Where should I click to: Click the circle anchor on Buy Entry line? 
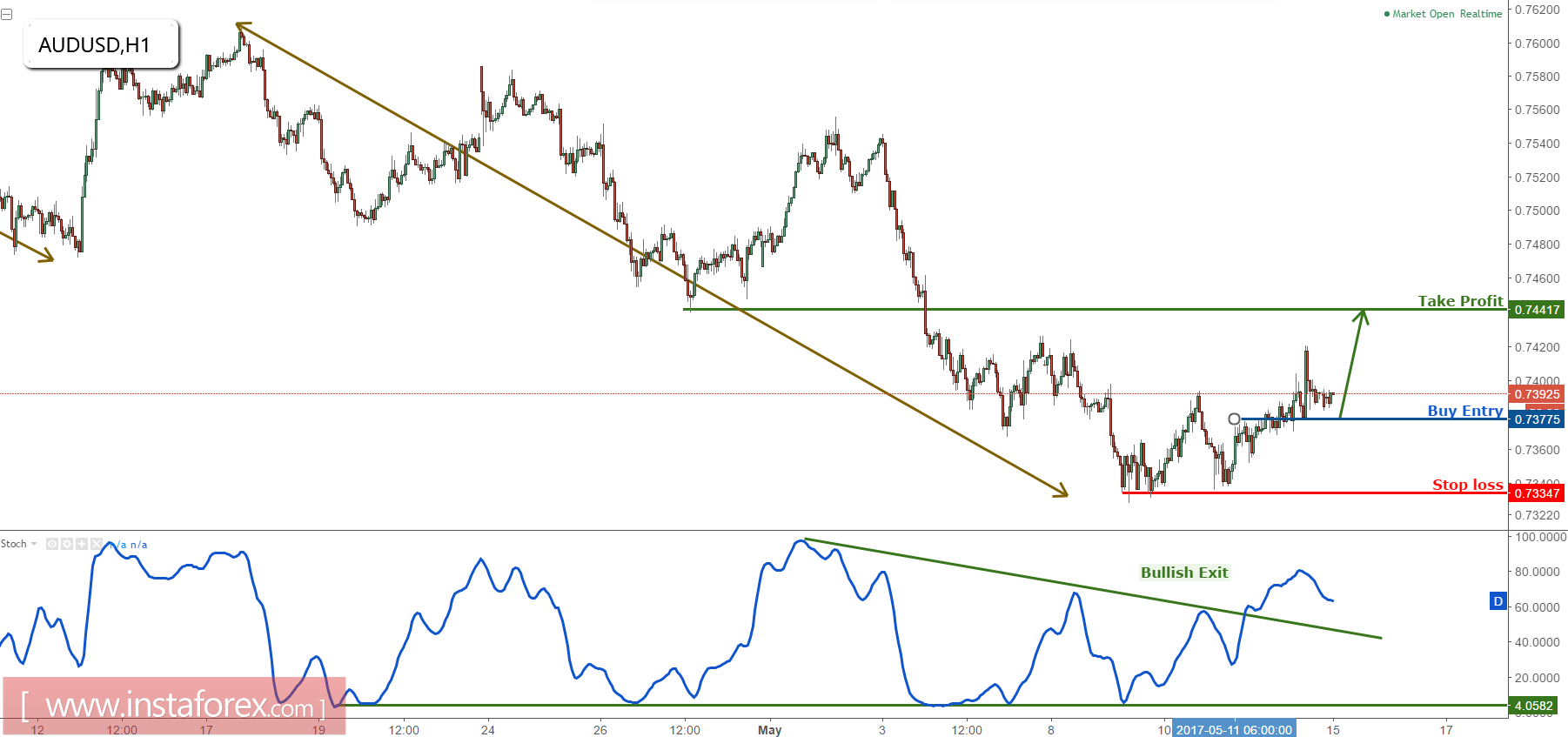[1234, 419]
